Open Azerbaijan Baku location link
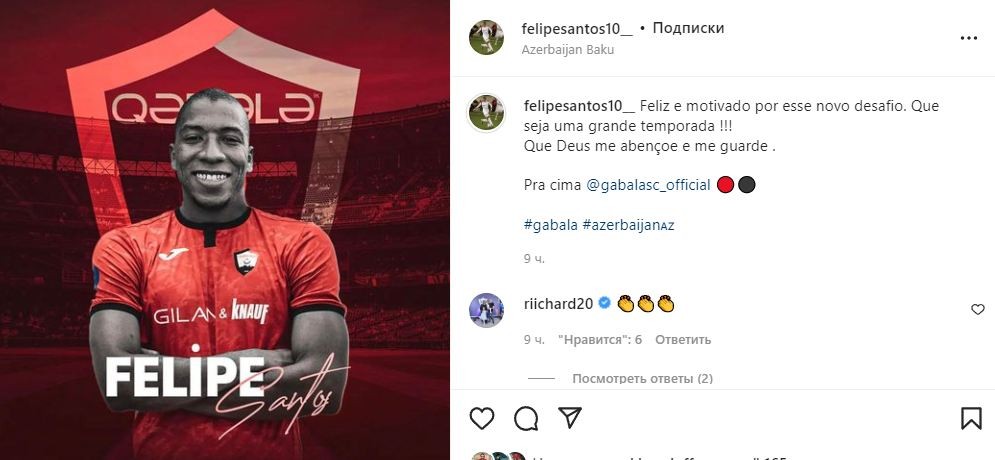The image size is (995, 460). point(568,49)
